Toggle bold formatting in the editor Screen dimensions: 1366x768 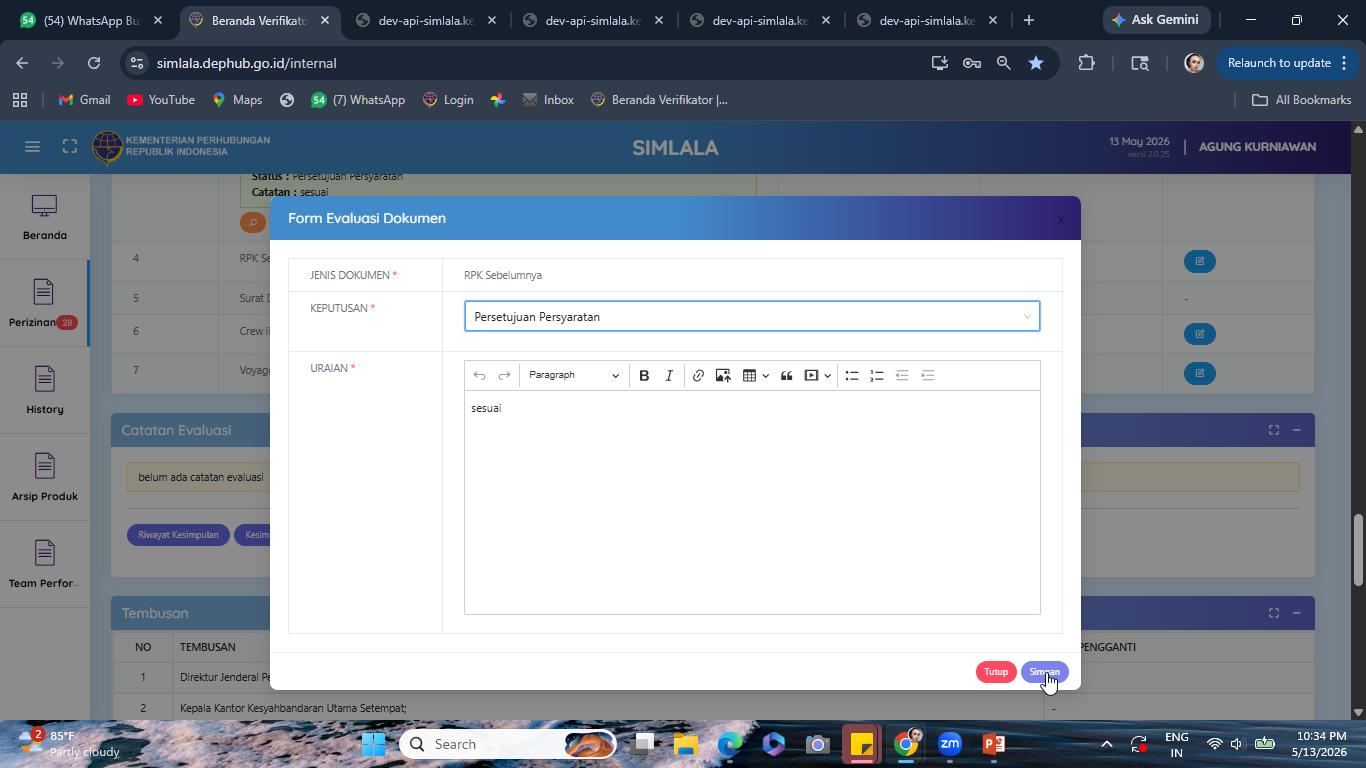(644, 375)
